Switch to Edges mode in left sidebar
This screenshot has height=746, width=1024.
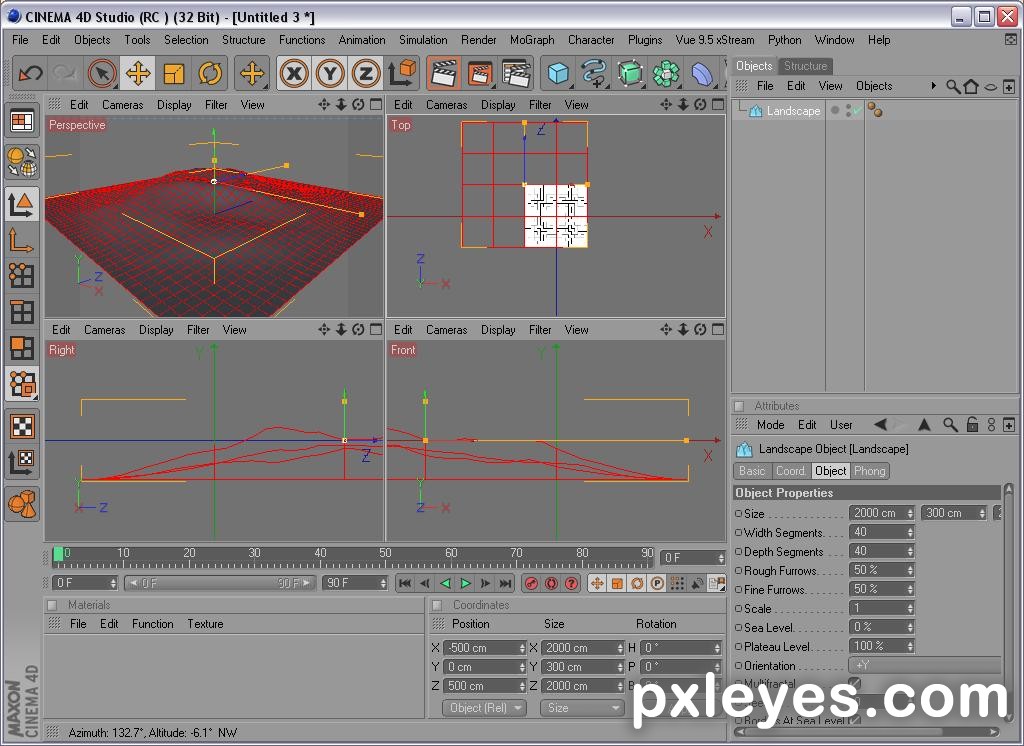(22, 312)
